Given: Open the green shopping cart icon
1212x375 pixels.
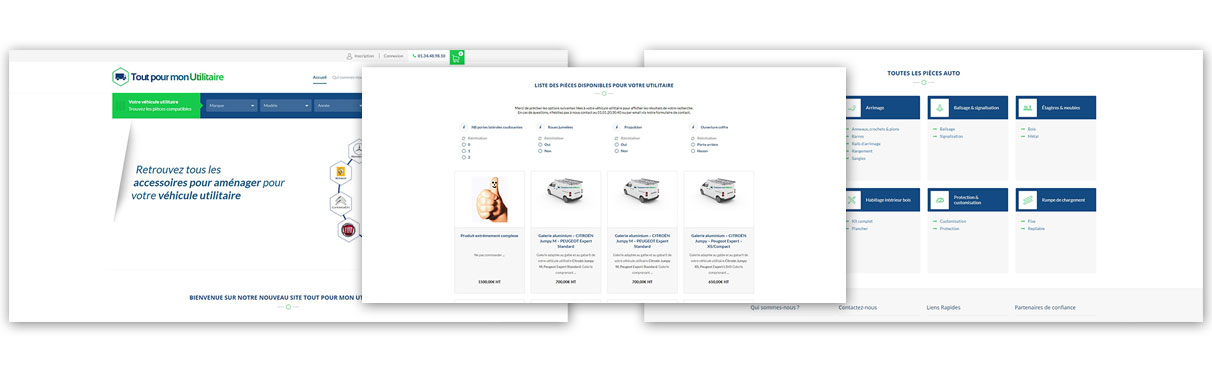Looking at the screenshot, I should [456, 57].
